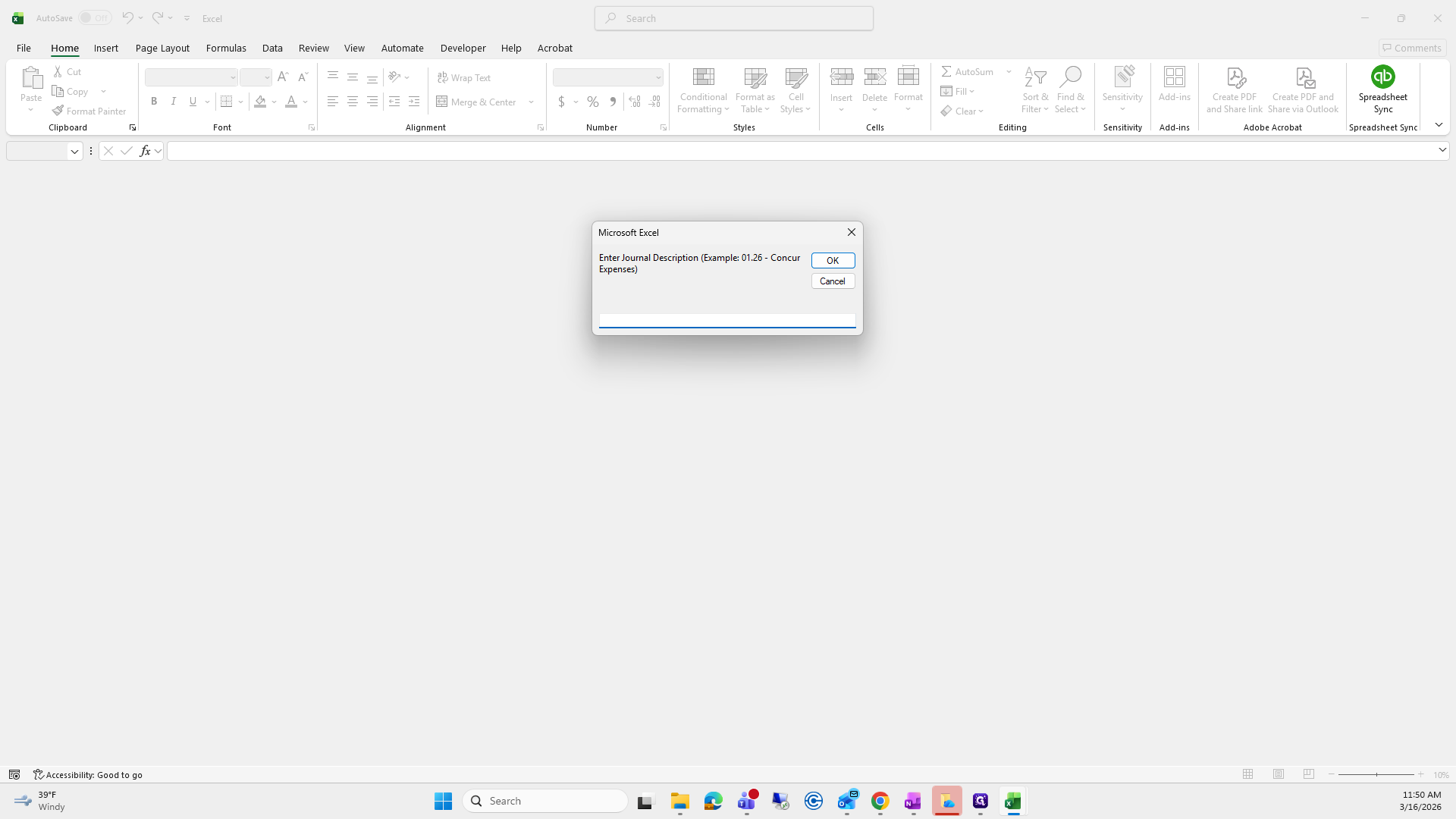Click the Format Painter brush icon
Screen dimensions: 1456x819
(x=58, y=111)
